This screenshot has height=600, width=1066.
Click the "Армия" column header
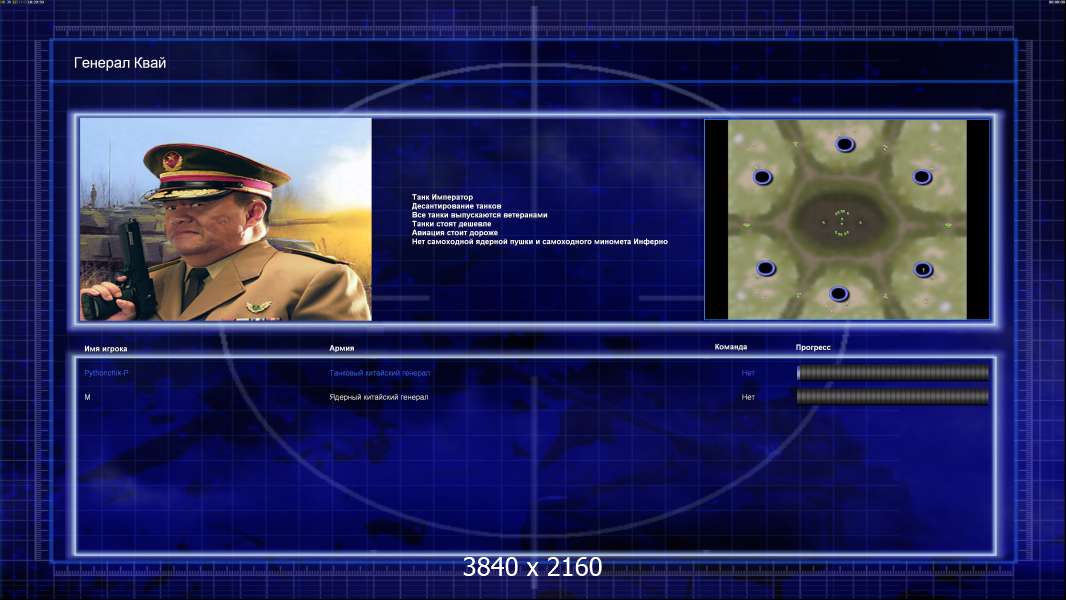341,348
